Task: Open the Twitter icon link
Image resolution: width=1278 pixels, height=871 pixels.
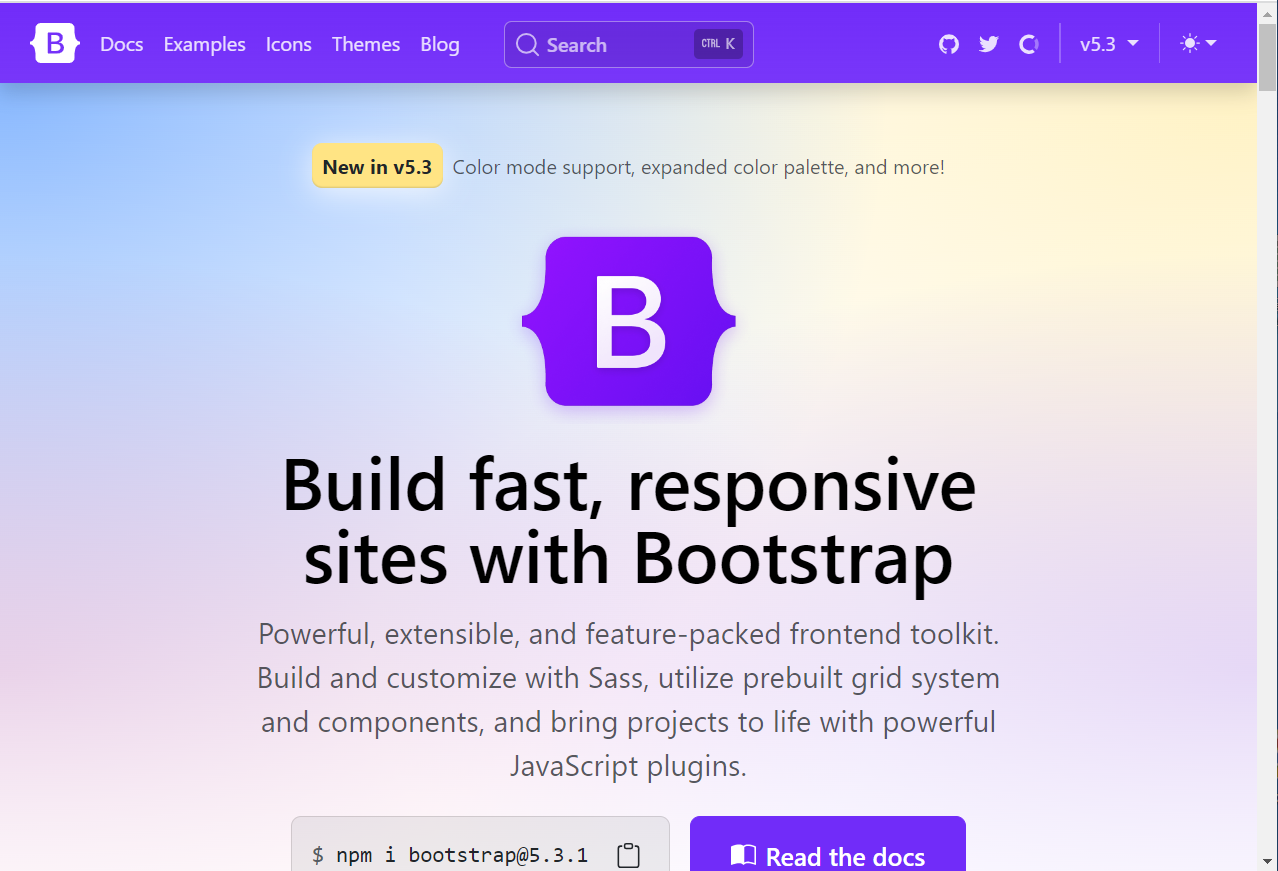Action: point(989,44)
